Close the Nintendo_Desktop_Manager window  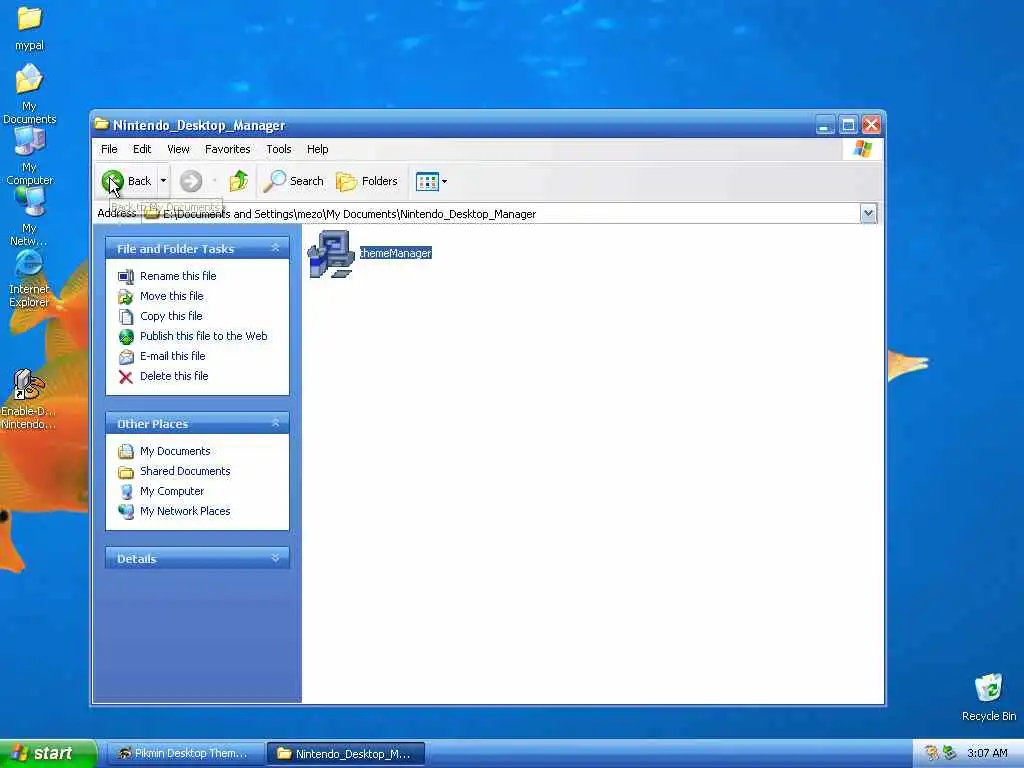click(871, 125)
